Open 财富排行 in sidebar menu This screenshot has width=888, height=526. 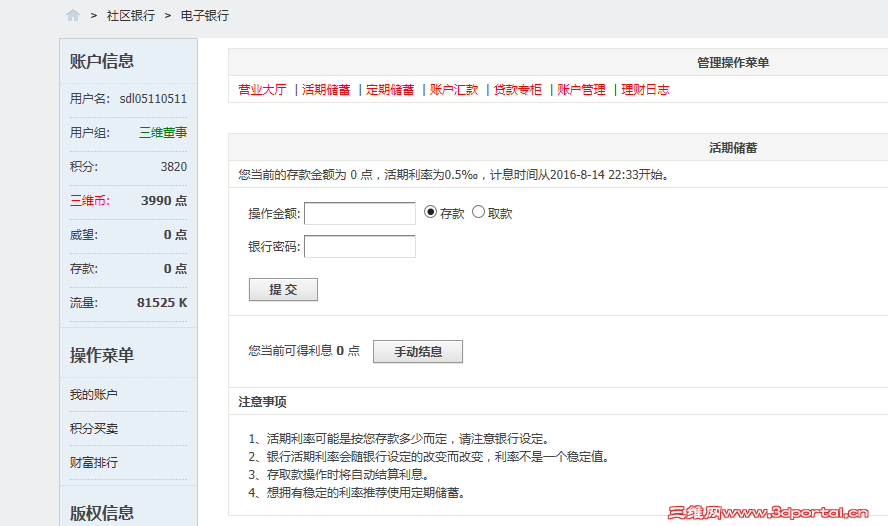tap(93, 463)
